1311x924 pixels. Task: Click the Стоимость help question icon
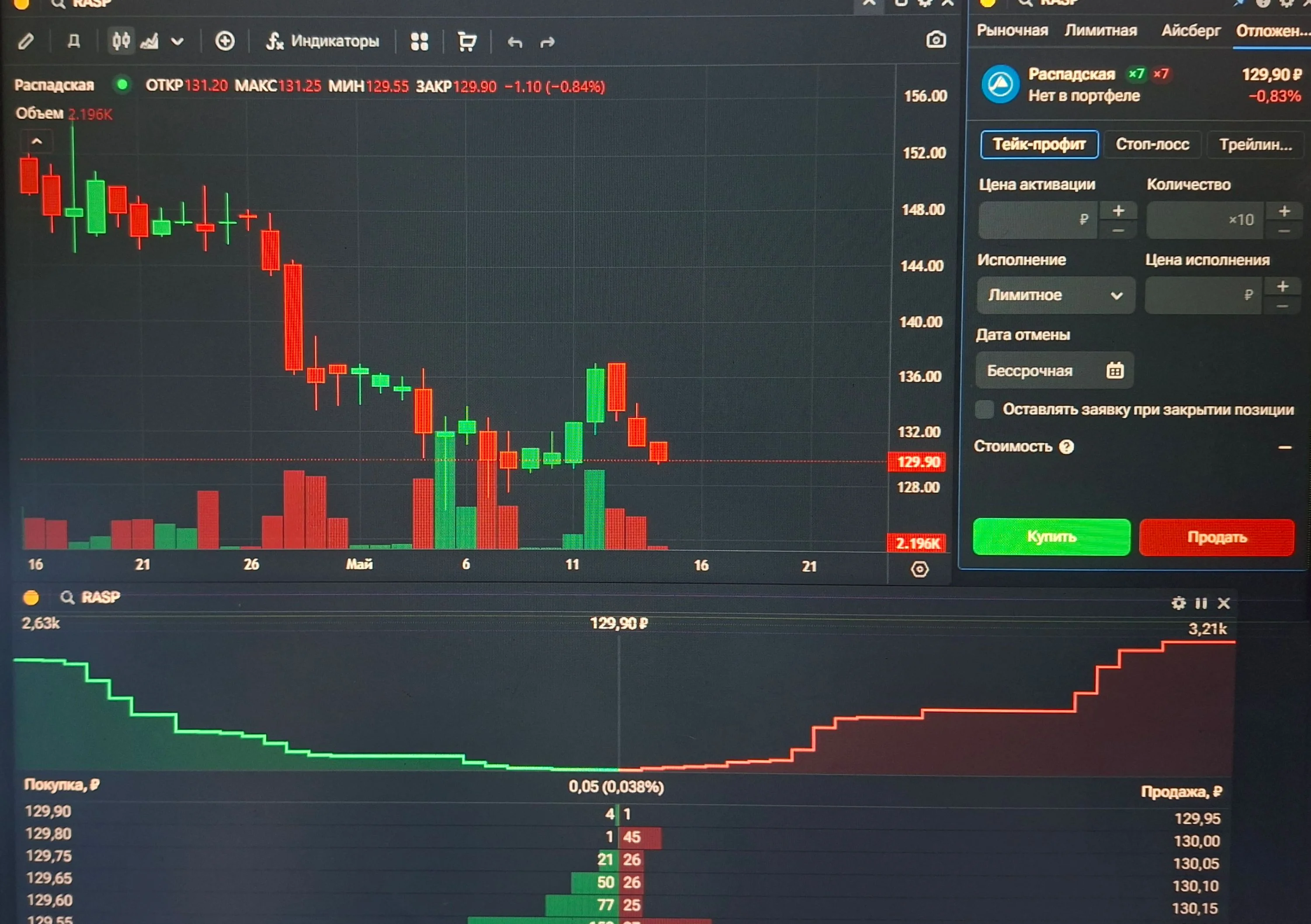(1066, 447)
